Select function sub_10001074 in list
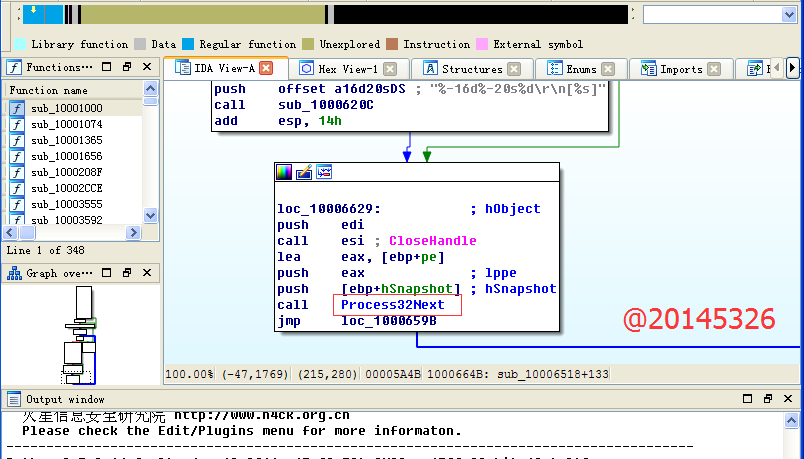Viewport: 804px width, 459px height. coord(66,124)
